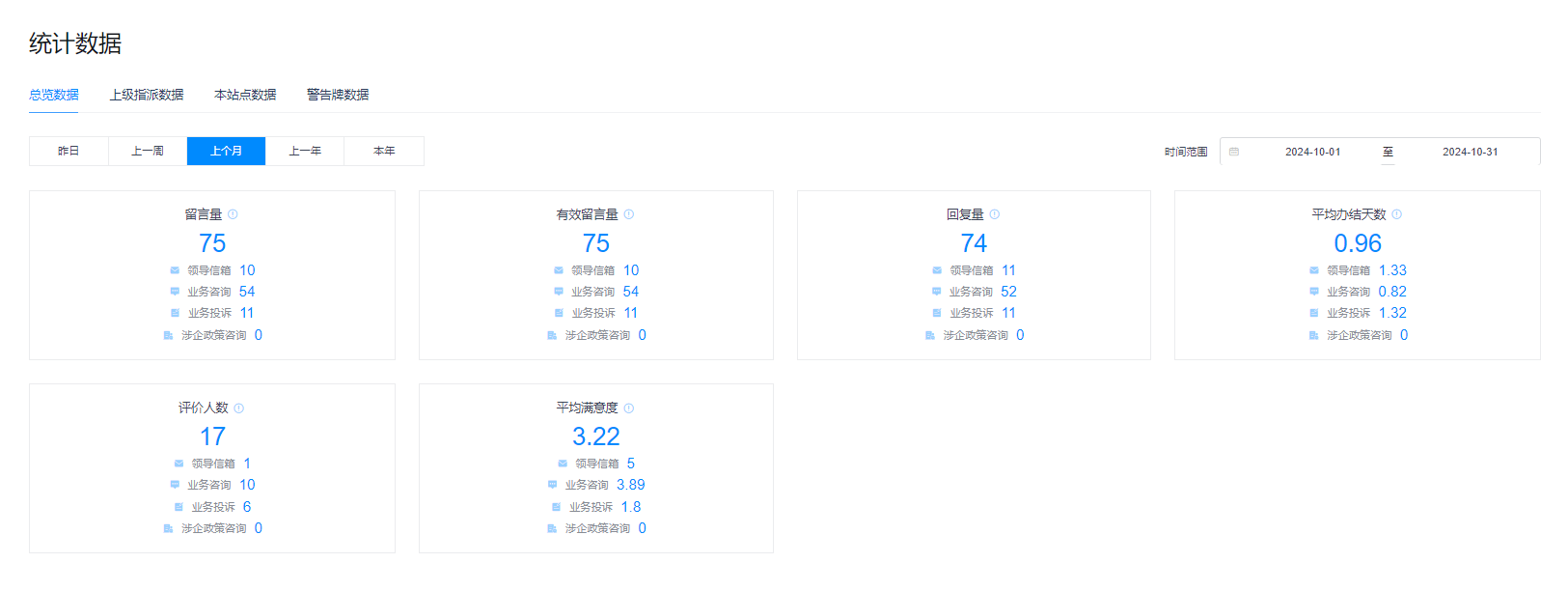Switch to the 本站点数据 tab
The width and height of the screenshot is (1568, 591).
(x=245, y=95)
